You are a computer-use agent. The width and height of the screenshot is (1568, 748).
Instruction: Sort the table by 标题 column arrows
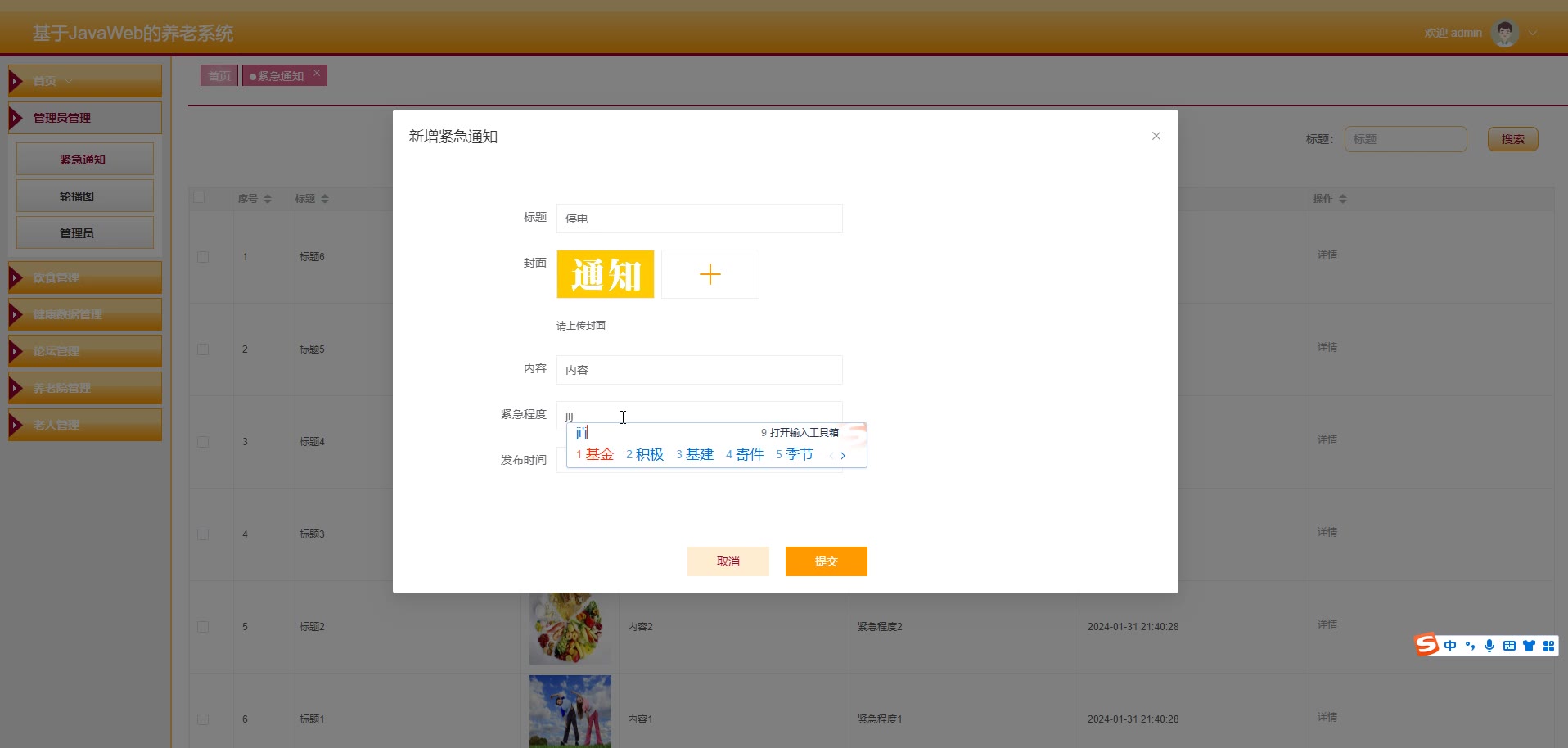(x=325, y=199)
